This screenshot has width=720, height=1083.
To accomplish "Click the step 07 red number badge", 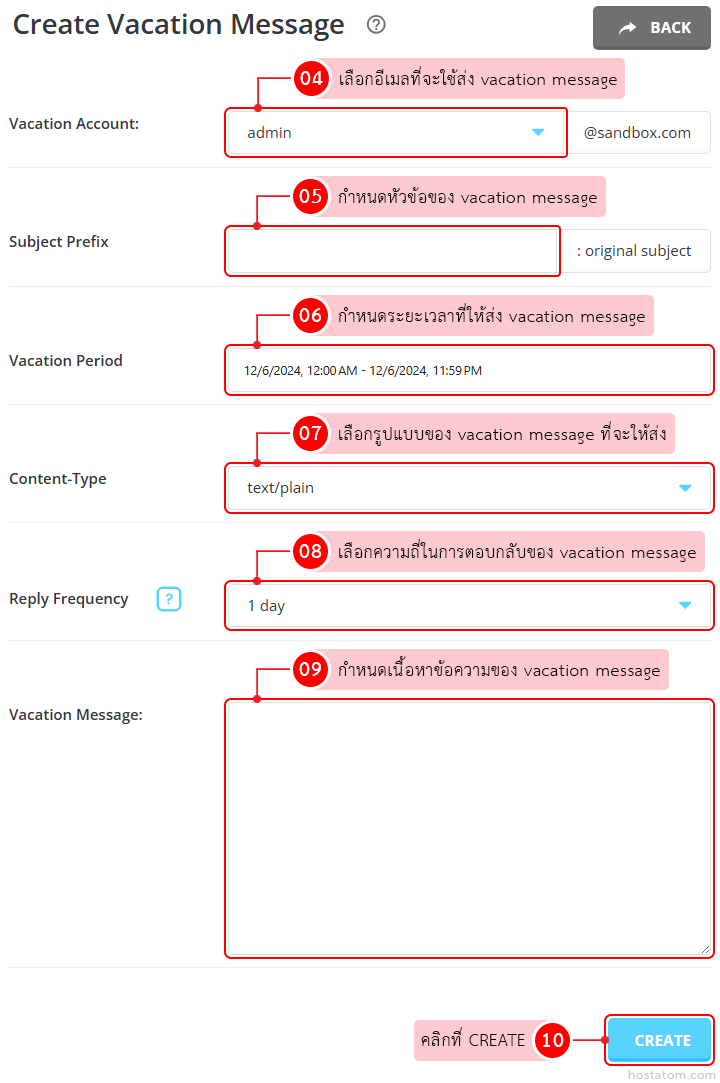I will [x=311, y=434].
